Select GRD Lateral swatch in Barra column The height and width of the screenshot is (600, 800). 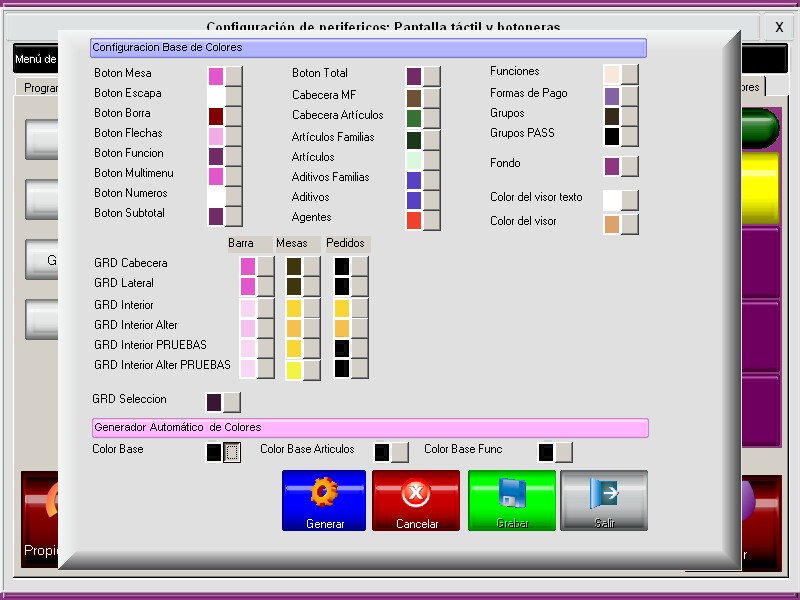click(248, 286)
